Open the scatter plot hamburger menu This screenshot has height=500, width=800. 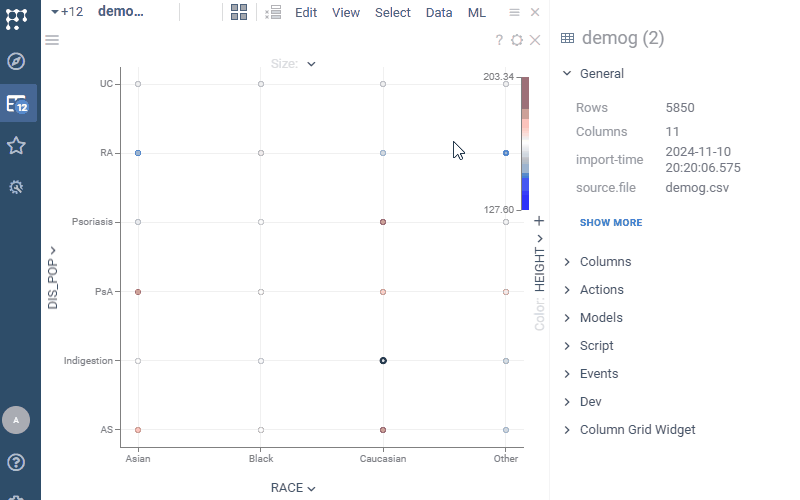52,40
